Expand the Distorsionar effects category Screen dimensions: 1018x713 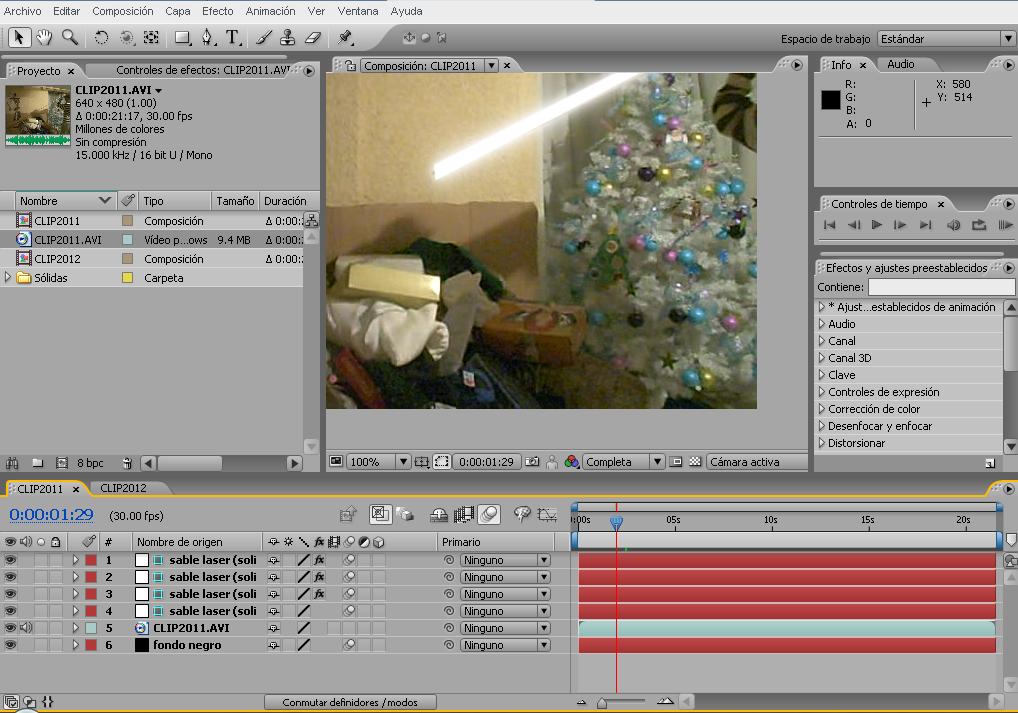[822, 443]
